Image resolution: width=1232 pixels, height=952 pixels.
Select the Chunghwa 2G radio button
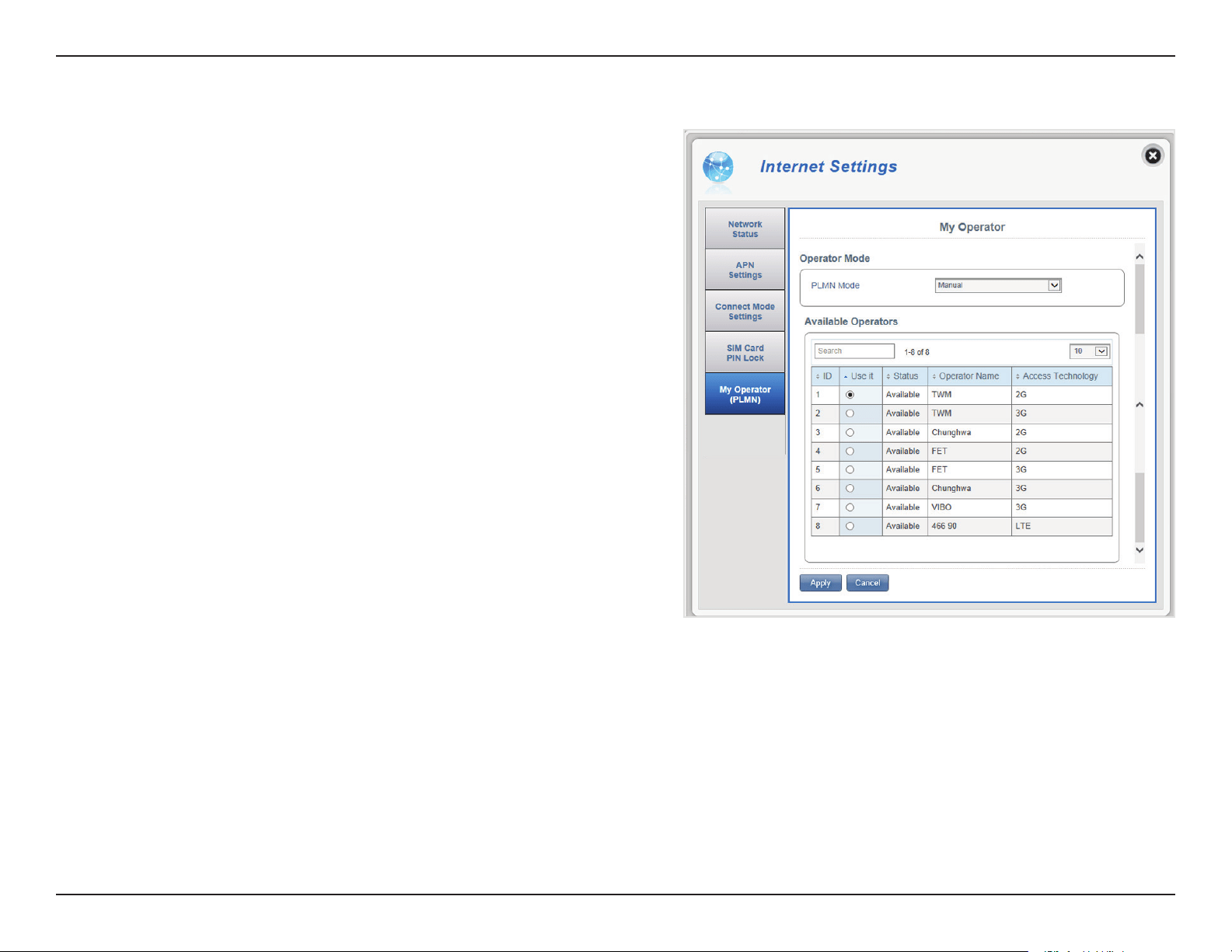pyautogui.click(x=850, y=432)
